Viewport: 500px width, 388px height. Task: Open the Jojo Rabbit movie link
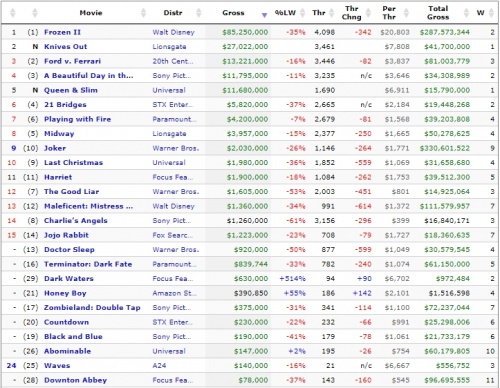[x=66, y=235]
